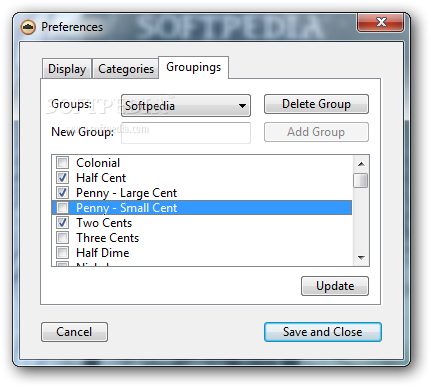
Task: Select the Colonial list row text
Action: click(98, 163)
